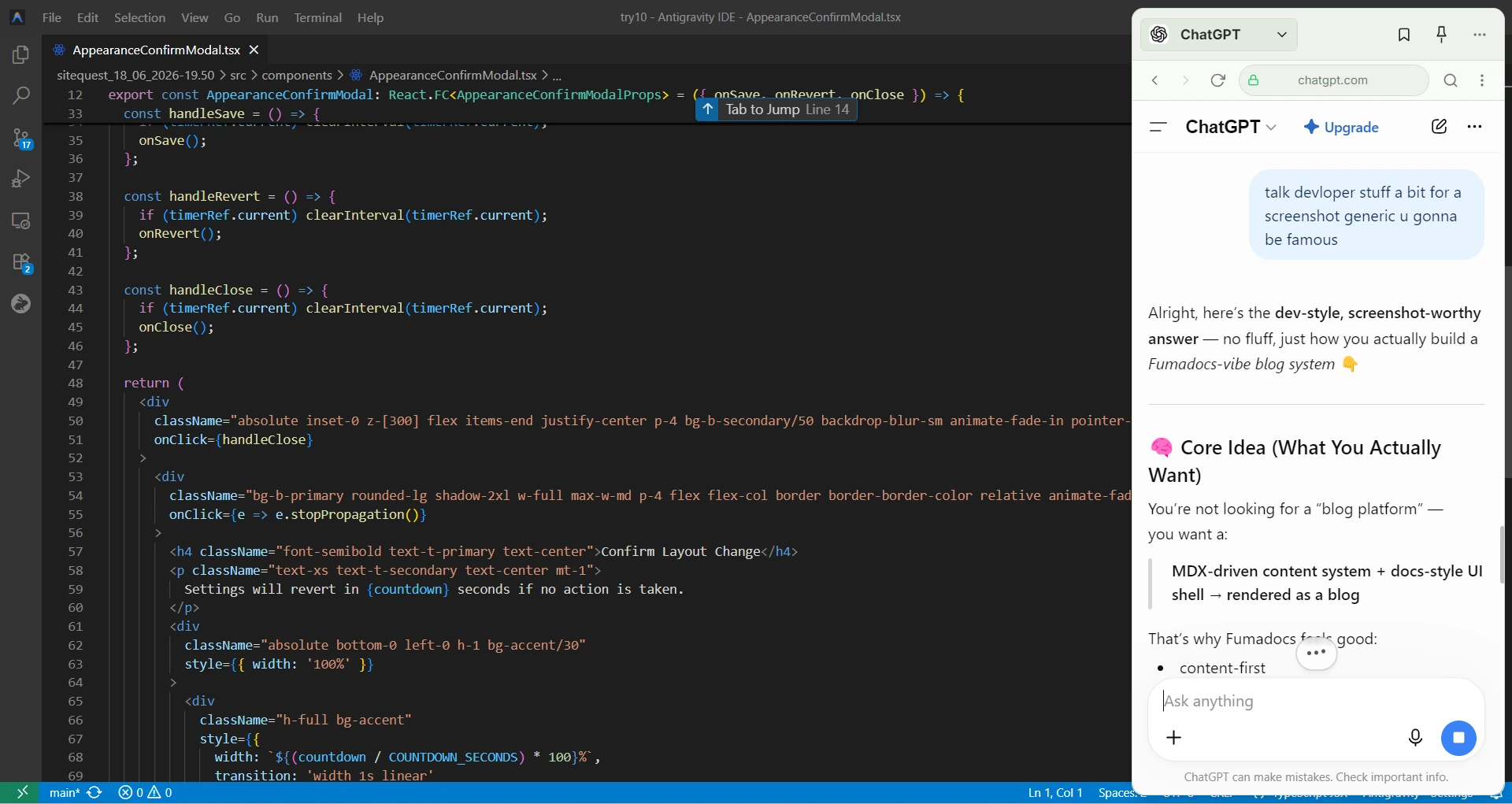Open the Remote Explorer view
Viewport: 1512px width, 804px height.
(x=21, y=220)
